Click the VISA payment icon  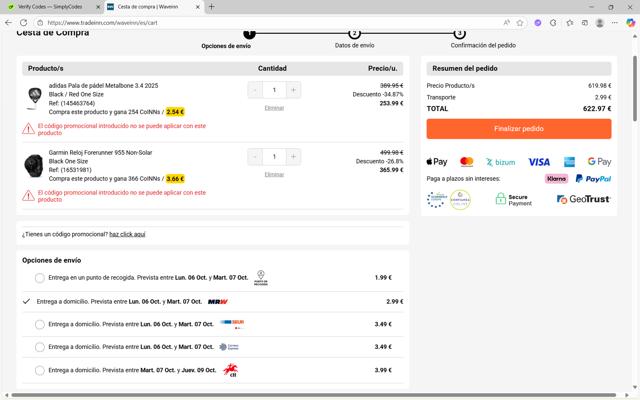[539, 162]
